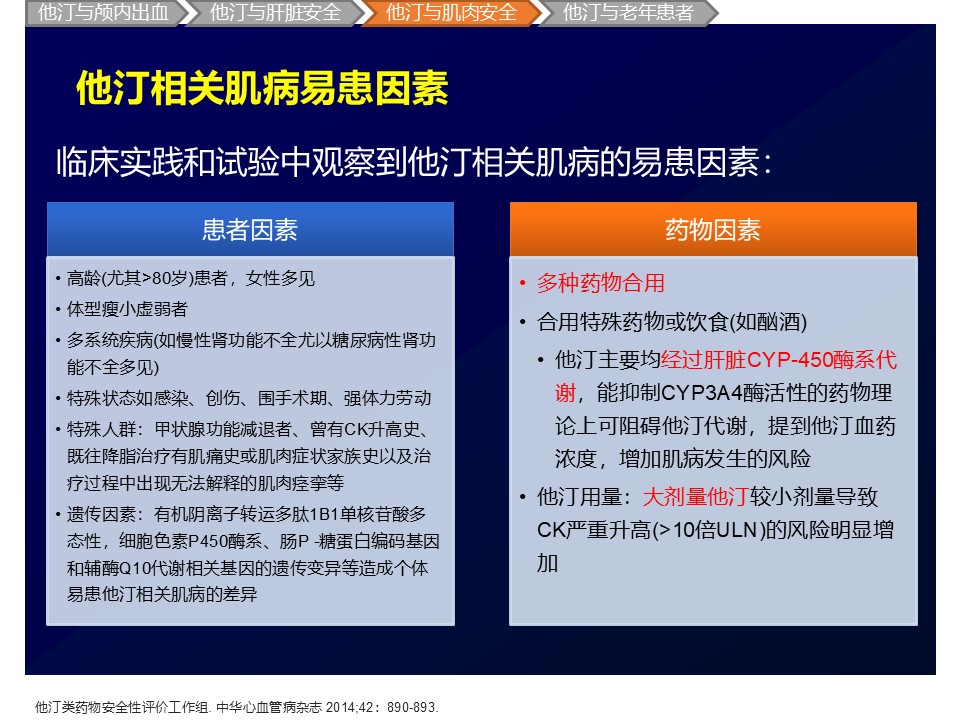Select the blue 患者因素 header
960x720 pixels.
(x=250, y=230)
